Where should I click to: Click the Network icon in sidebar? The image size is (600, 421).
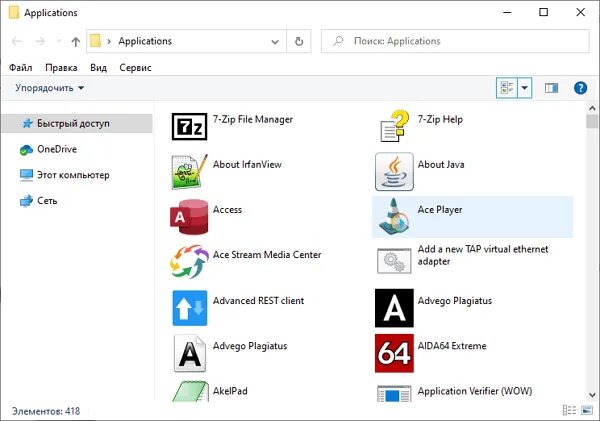tap(26, 201)
